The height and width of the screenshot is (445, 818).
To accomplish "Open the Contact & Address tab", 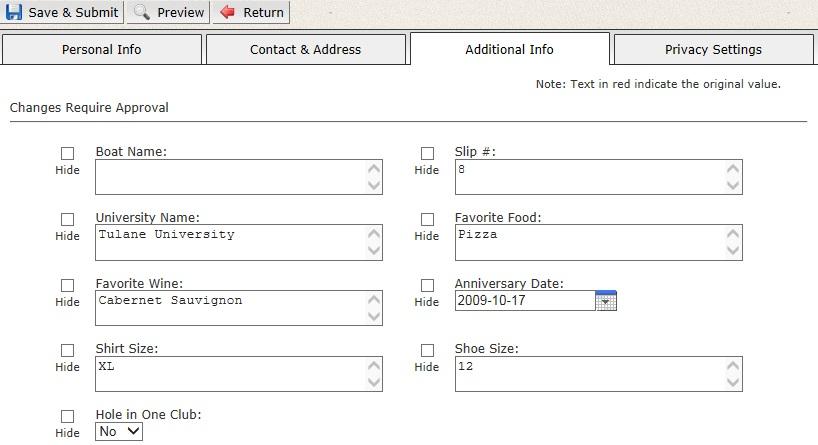I will click(x=306, y=49).
